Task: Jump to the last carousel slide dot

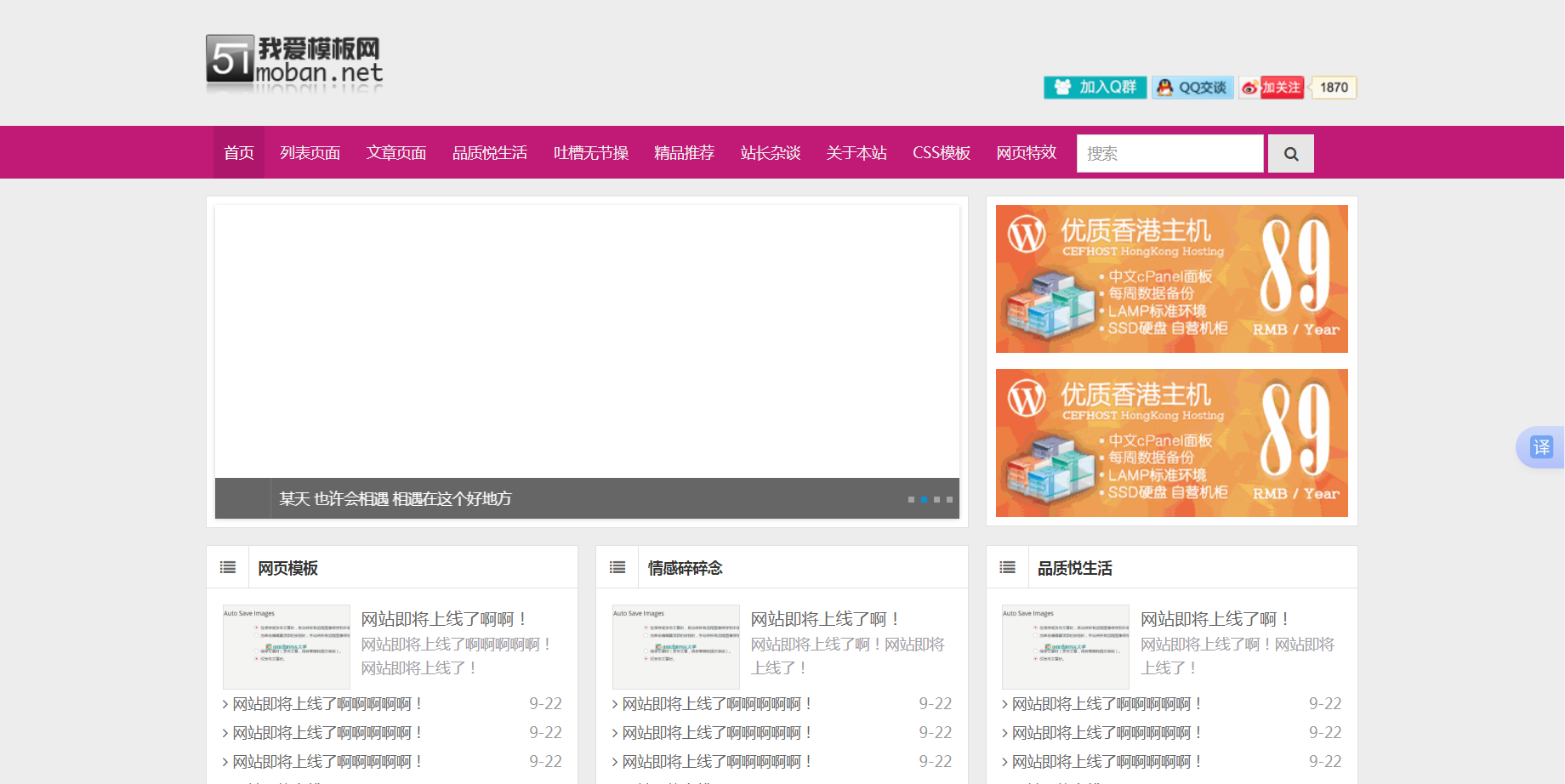Action: tap(949, 499)
